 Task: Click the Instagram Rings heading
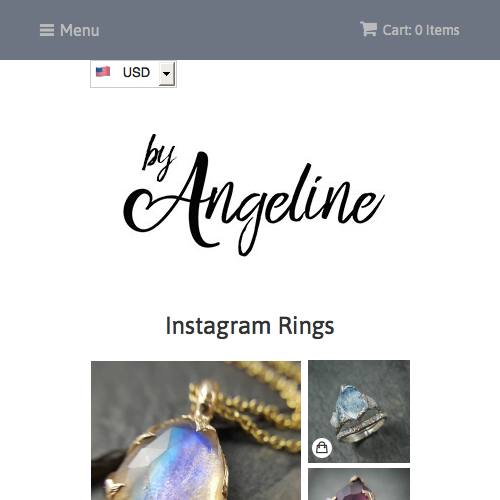point(250,326)
